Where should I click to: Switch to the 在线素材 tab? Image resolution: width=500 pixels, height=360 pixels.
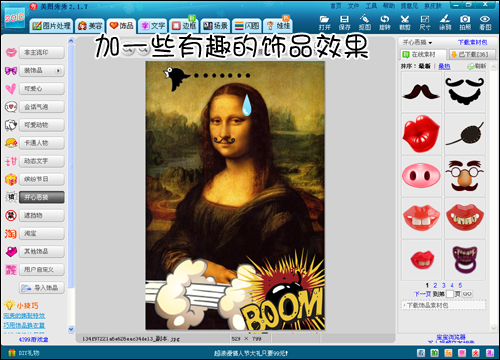[423, 54]
